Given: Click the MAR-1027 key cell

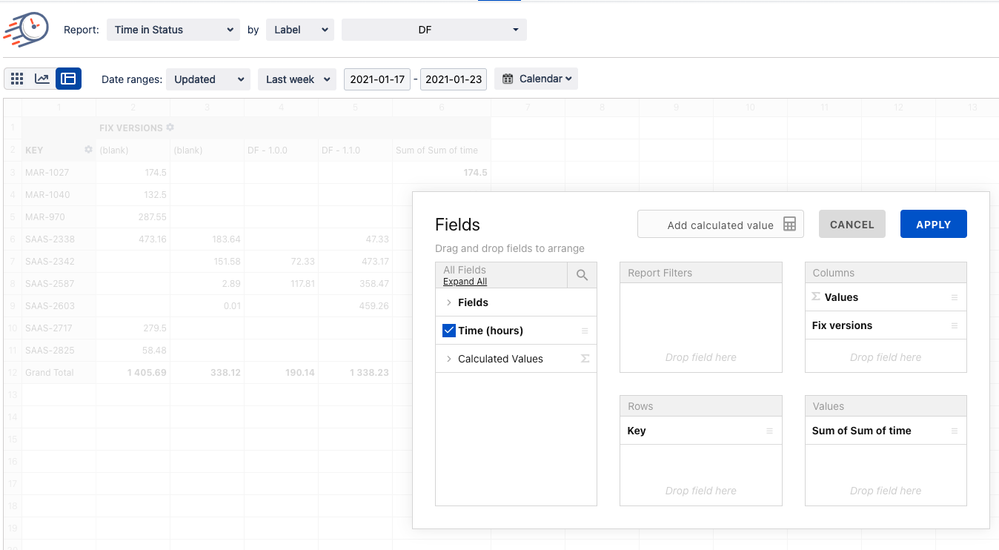Looking at the screenshot, I should [59, 172].
